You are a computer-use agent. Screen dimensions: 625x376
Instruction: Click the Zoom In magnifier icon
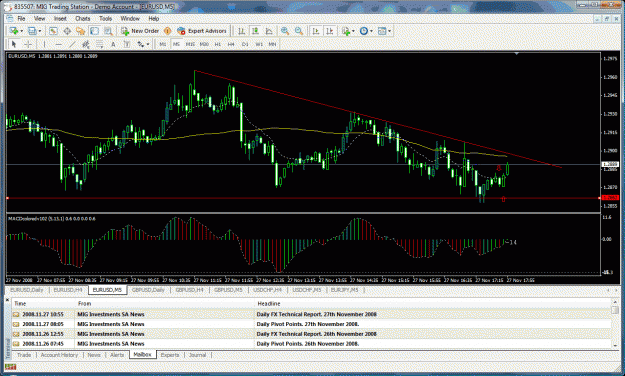pos(285,31)
